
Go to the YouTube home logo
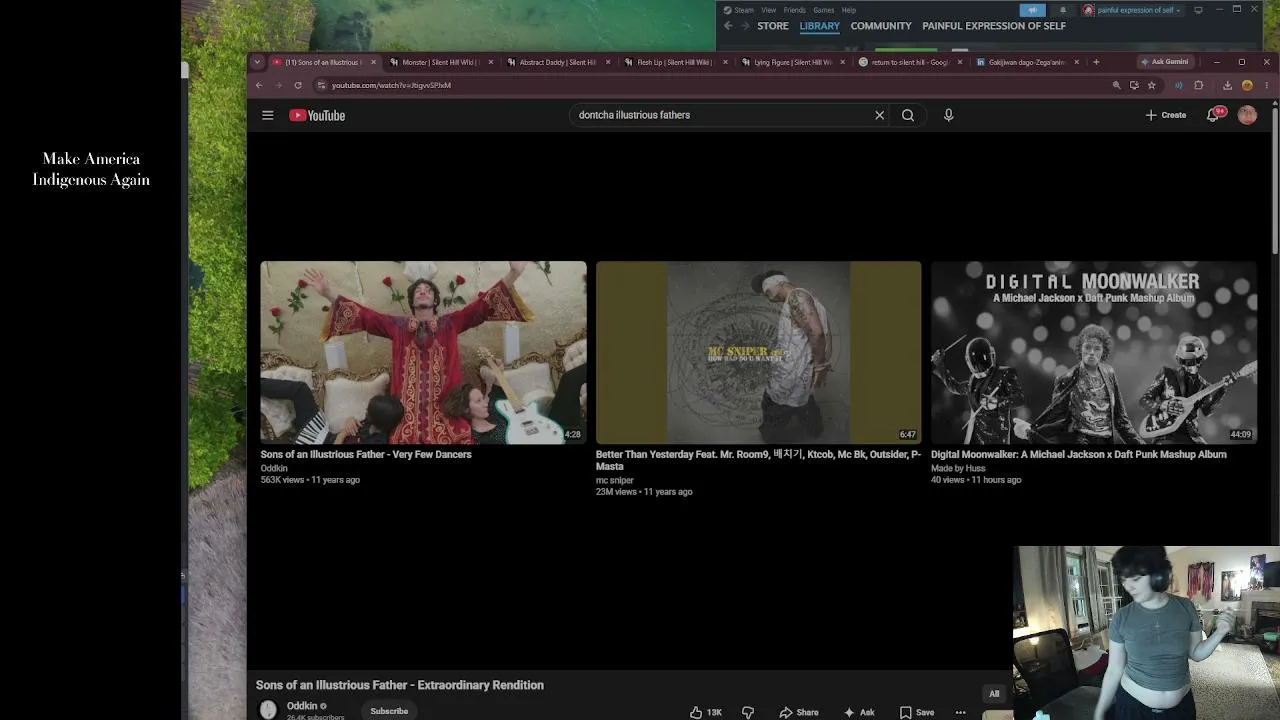click(x=317, y=115)
